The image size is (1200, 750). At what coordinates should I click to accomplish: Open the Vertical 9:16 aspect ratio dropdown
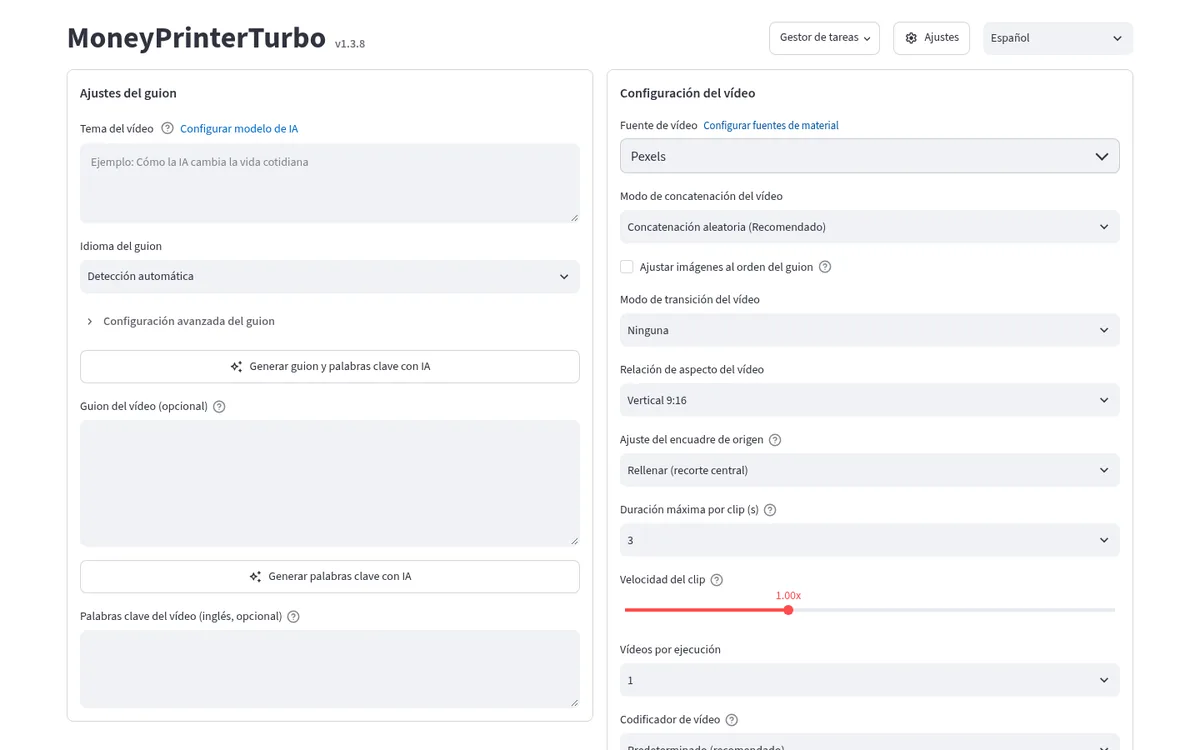[870, 400]
